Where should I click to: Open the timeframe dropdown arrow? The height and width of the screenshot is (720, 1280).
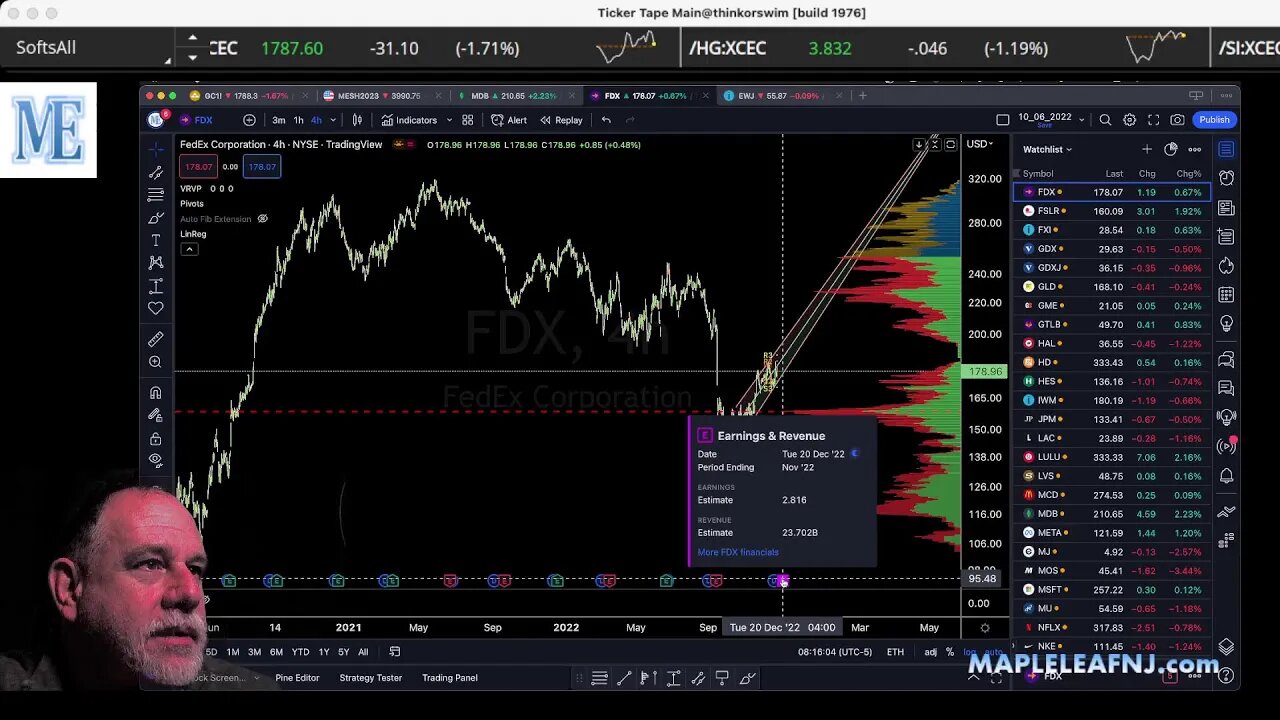pyautogui.click(x=333, y=120)
